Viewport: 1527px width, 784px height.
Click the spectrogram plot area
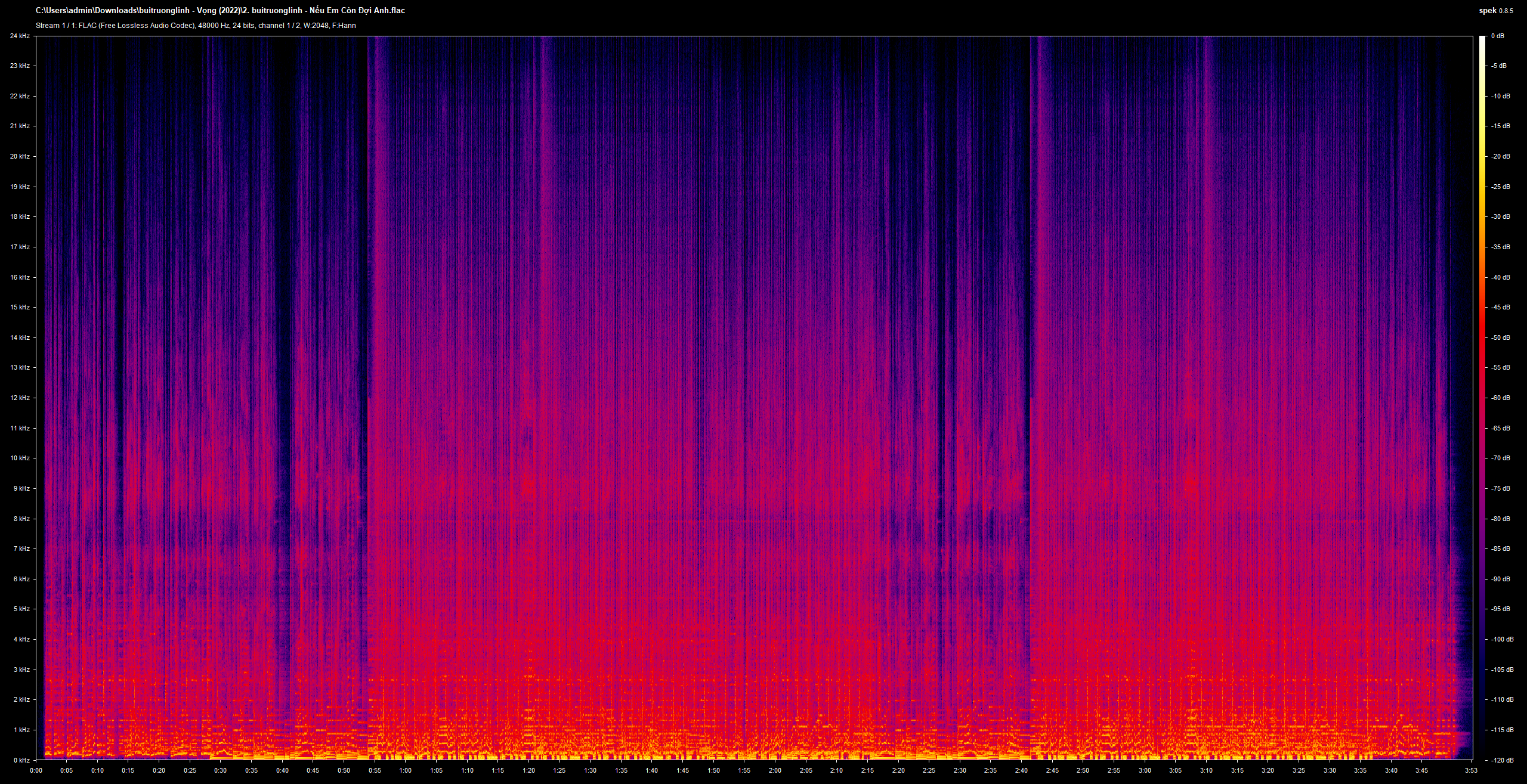pos(754,398)
